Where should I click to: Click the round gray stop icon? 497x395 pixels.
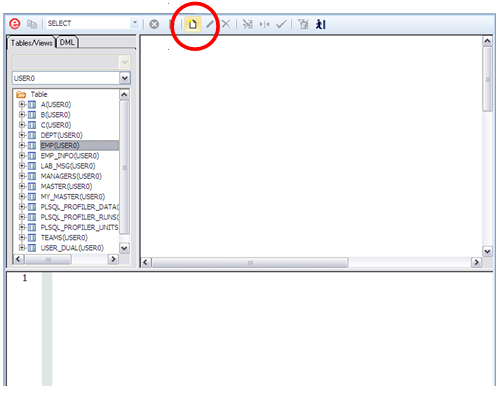tap(154, 24)
